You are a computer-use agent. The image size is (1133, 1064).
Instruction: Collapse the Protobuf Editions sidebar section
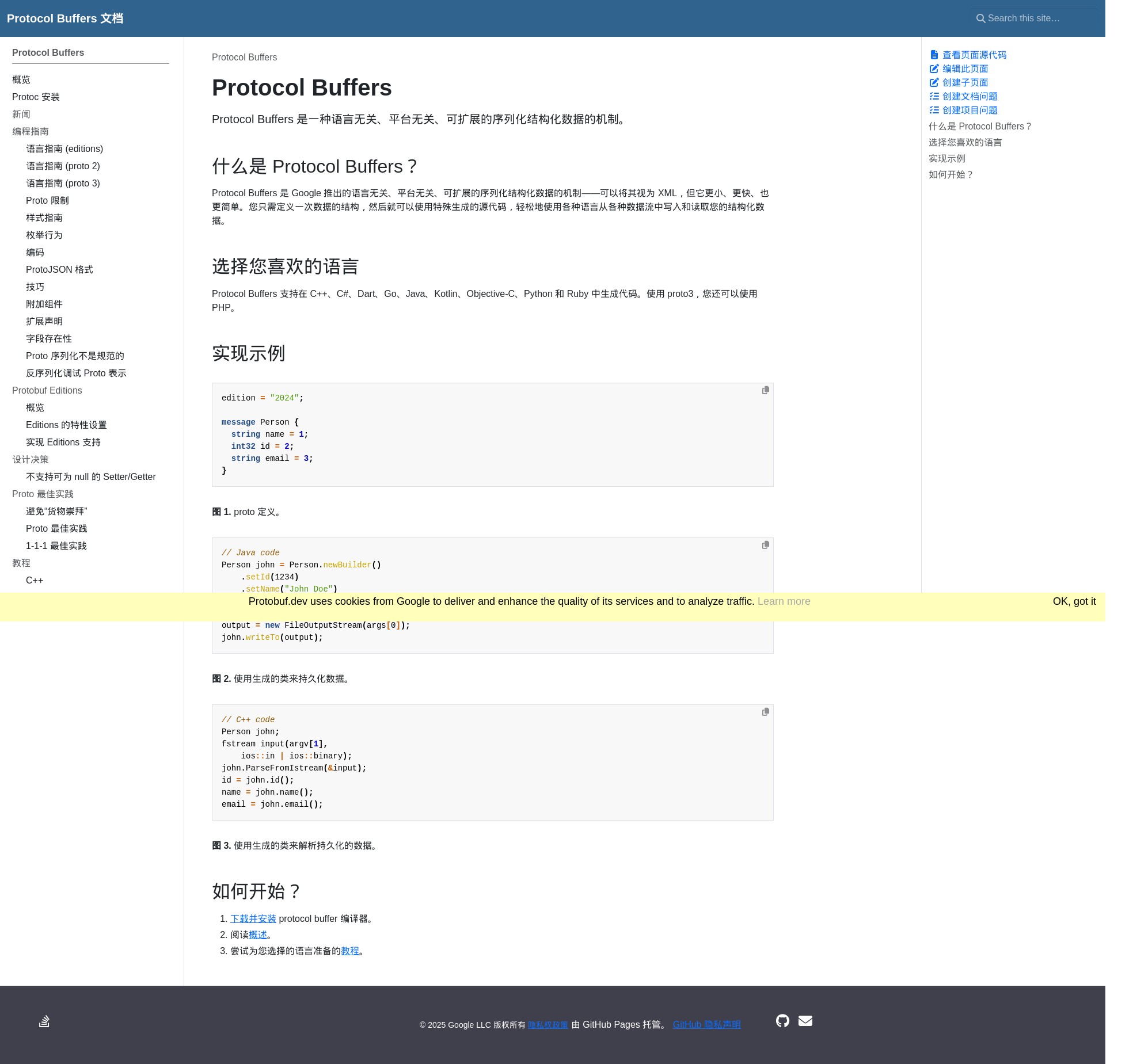pos(47,391)
